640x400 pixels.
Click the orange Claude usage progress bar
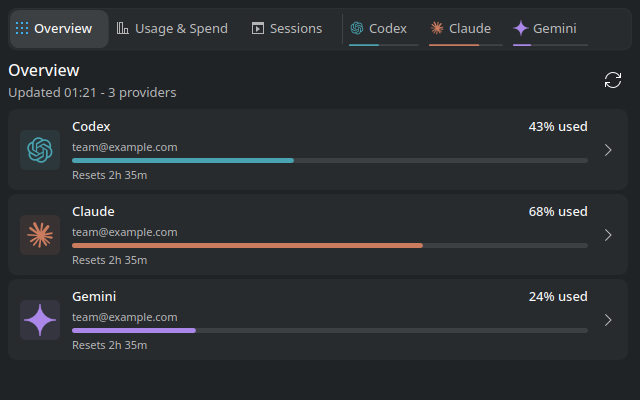pos(330,245)
